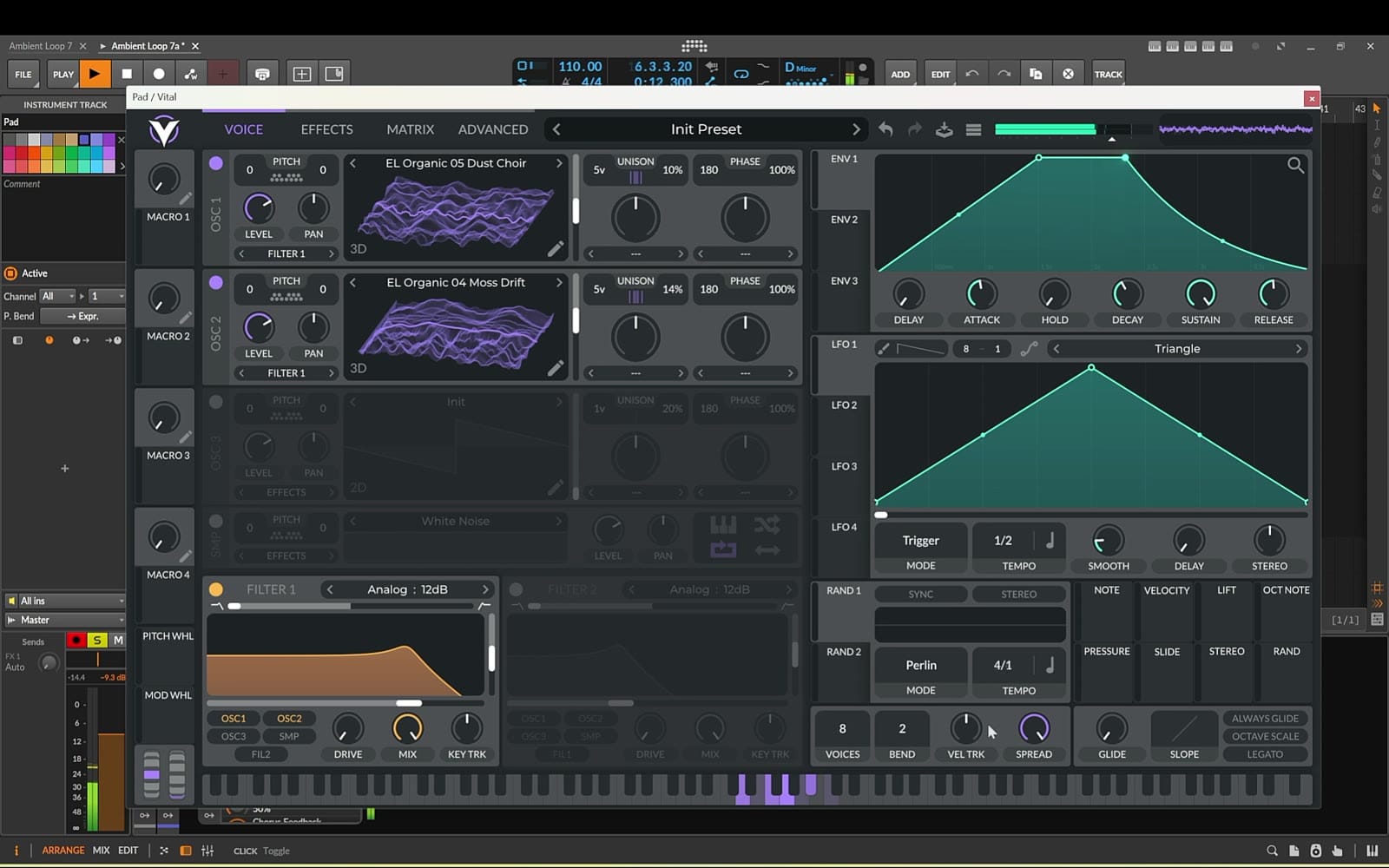The height and width of the screenshot is (868, 1389).
Task: Click the tempo field showing 110.00
Action: coord(580,67)
